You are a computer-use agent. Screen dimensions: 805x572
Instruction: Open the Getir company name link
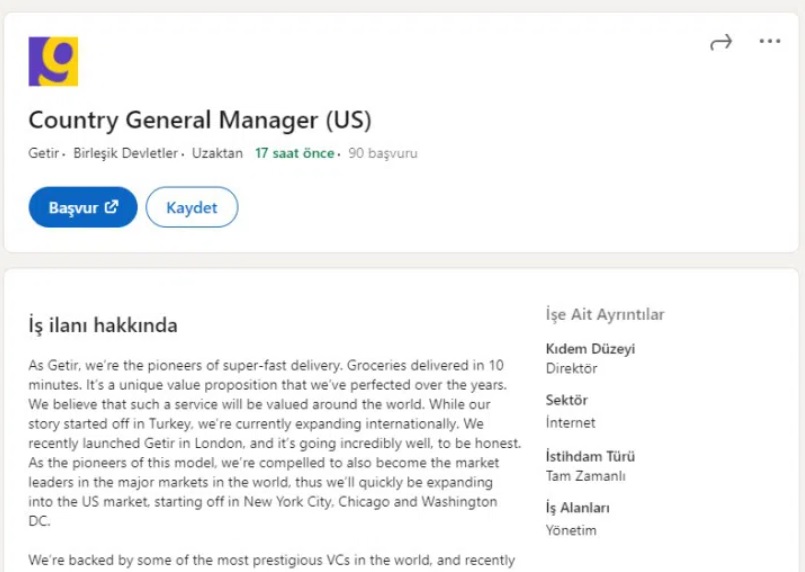click(x=43, y=154)
